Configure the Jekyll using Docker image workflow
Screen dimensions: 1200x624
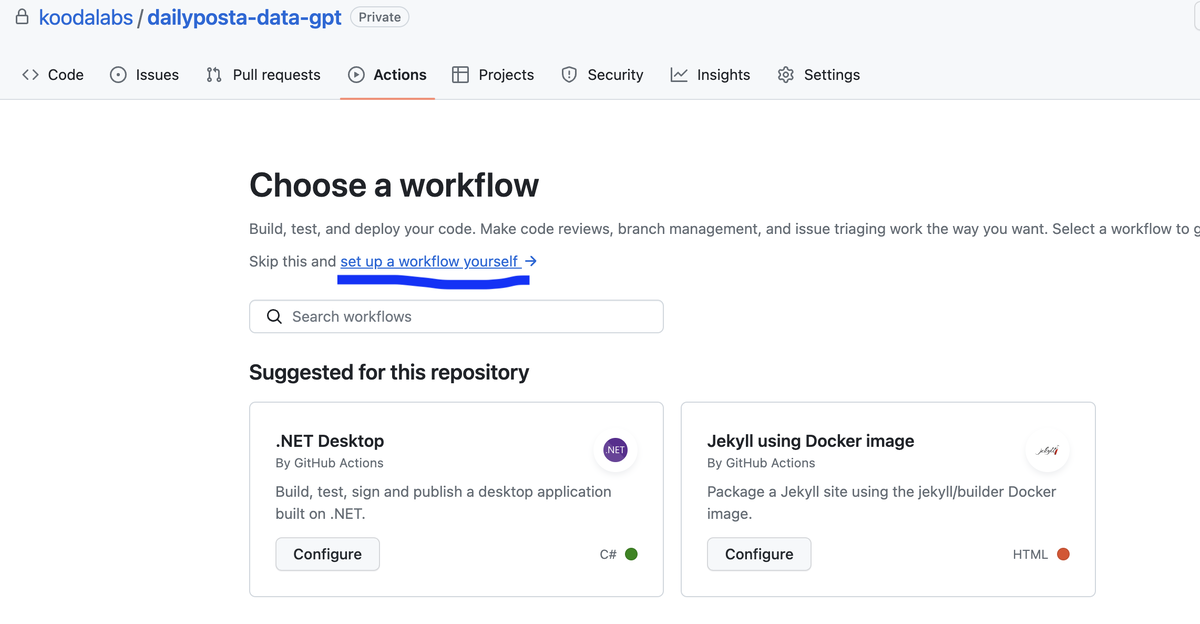click(759, 554)
